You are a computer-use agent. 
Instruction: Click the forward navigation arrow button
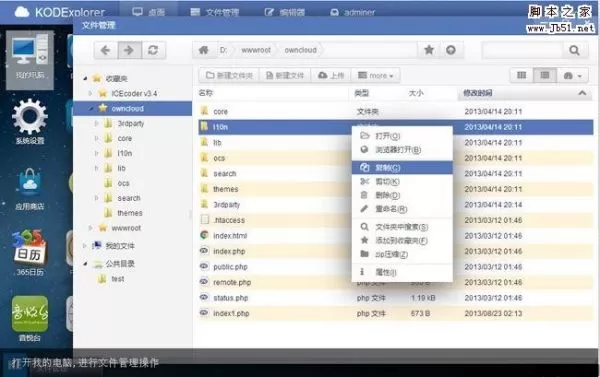(x=129, y=50)
